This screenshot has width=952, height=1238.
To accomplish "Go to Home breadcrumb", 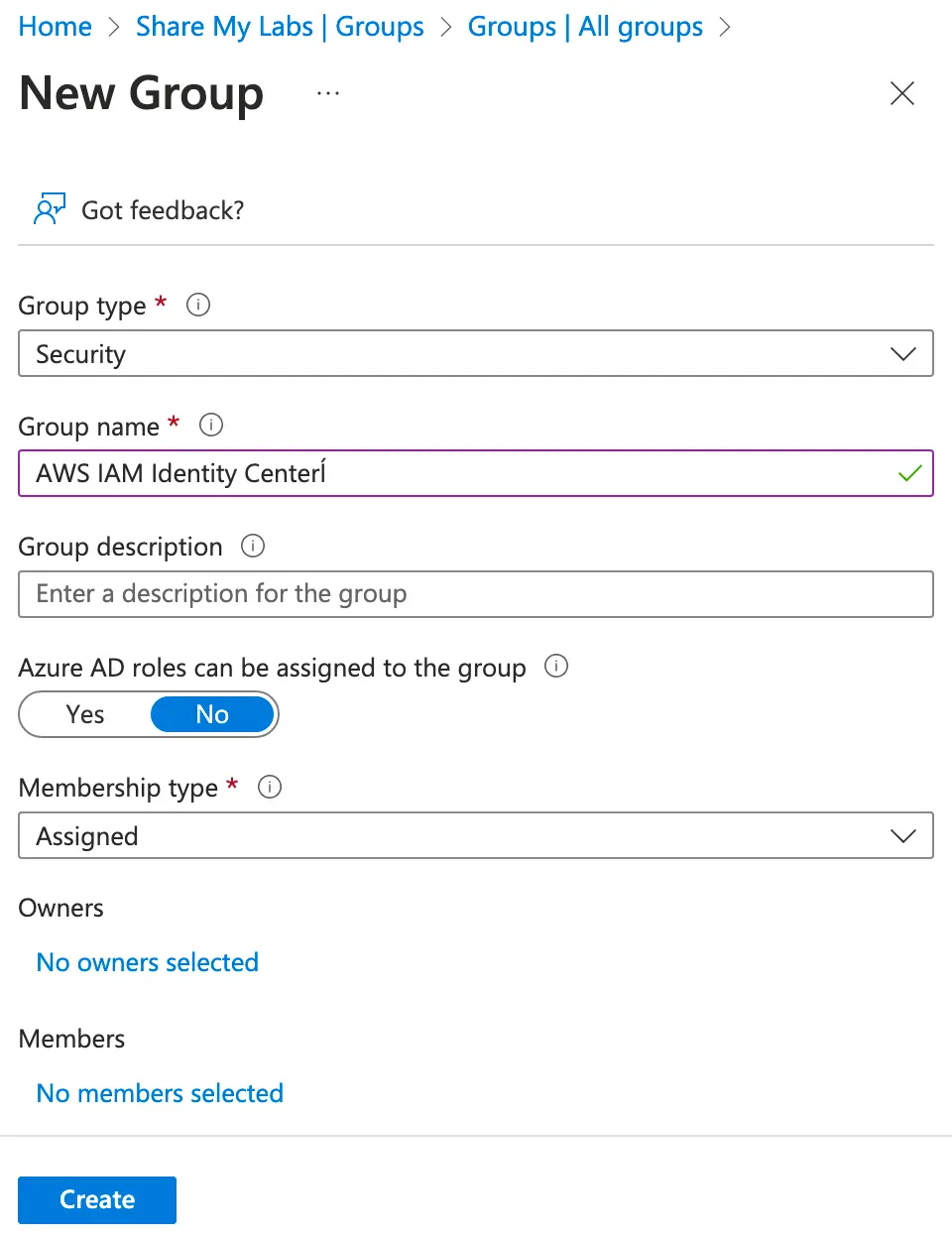I will coord(56,27).
